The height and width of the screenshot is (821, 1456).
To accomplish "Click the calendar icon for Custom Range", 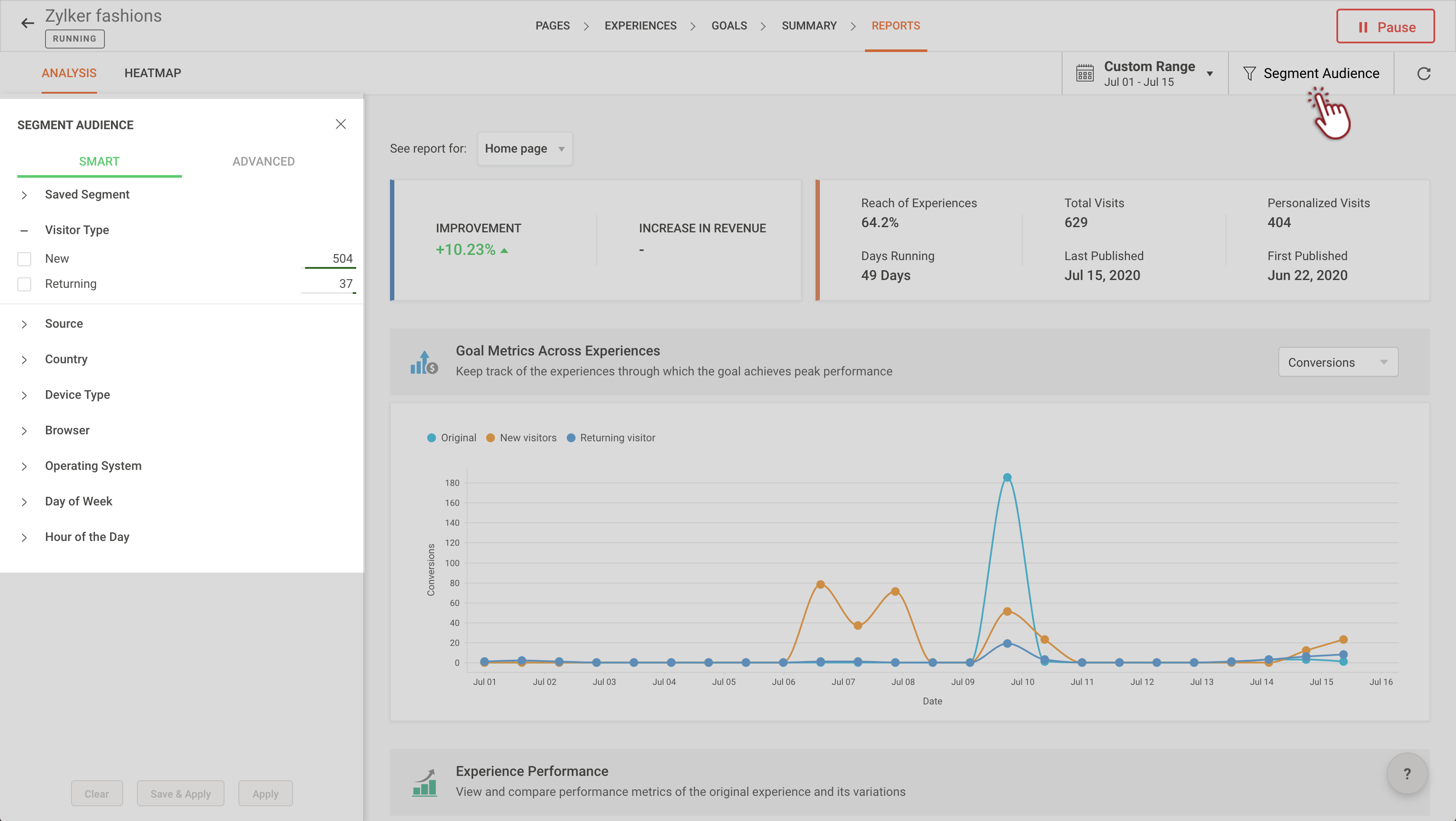I will pyautogui.click(x=1085, y=74).
